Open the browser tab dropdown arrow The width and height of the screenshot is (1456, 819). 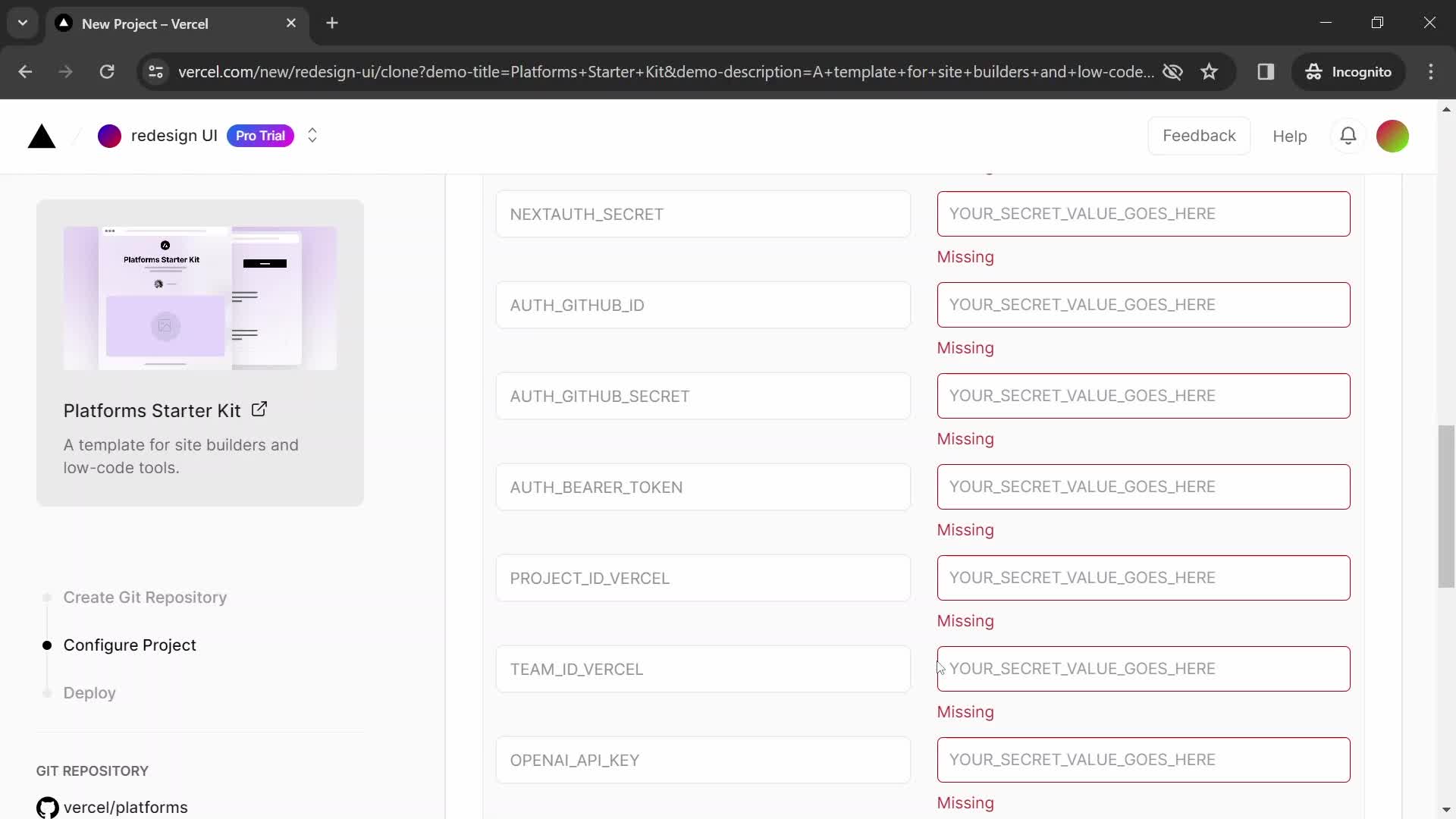point(22,22)
